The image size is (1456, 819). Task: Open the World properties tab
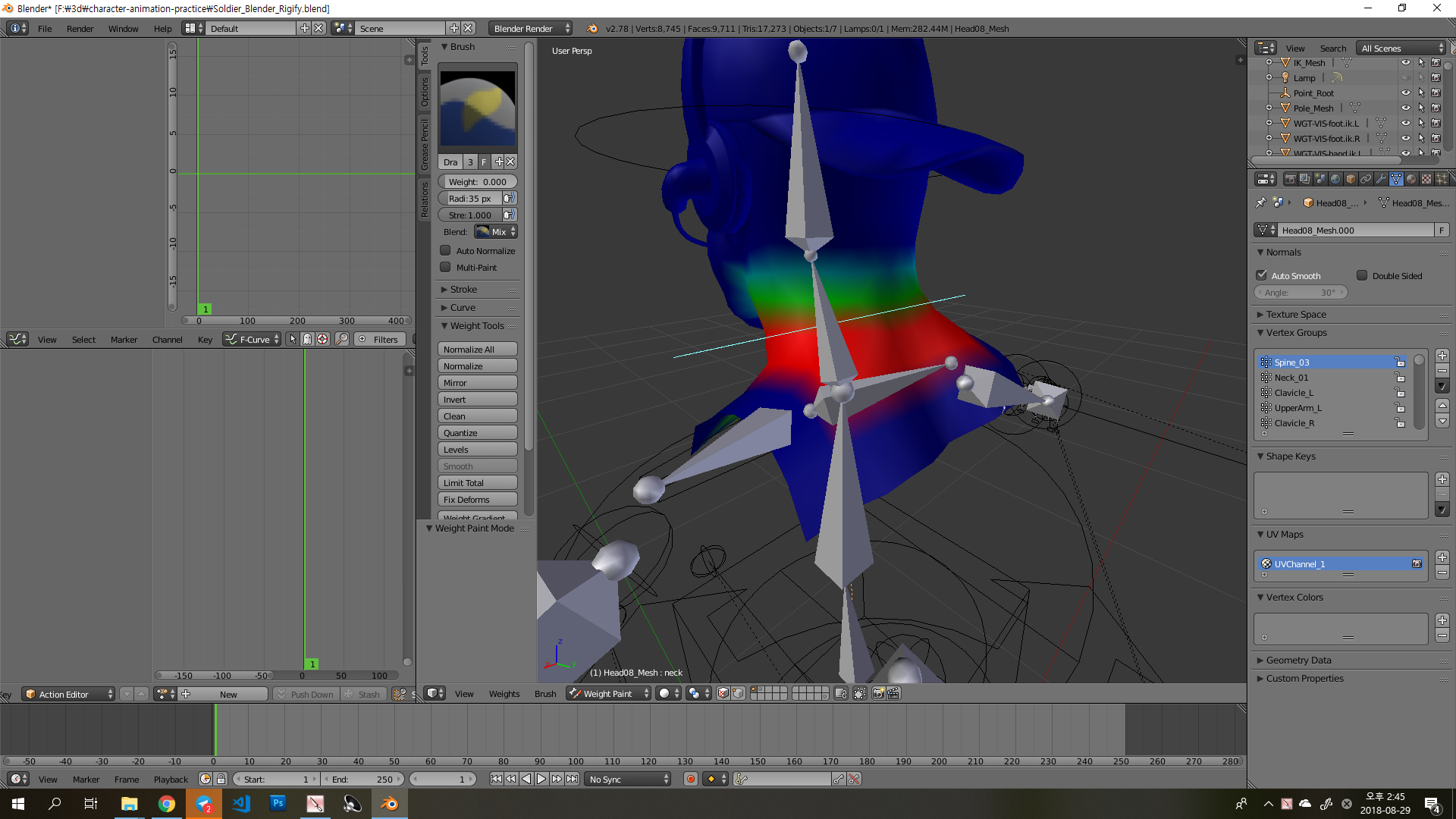(1335, 179)
